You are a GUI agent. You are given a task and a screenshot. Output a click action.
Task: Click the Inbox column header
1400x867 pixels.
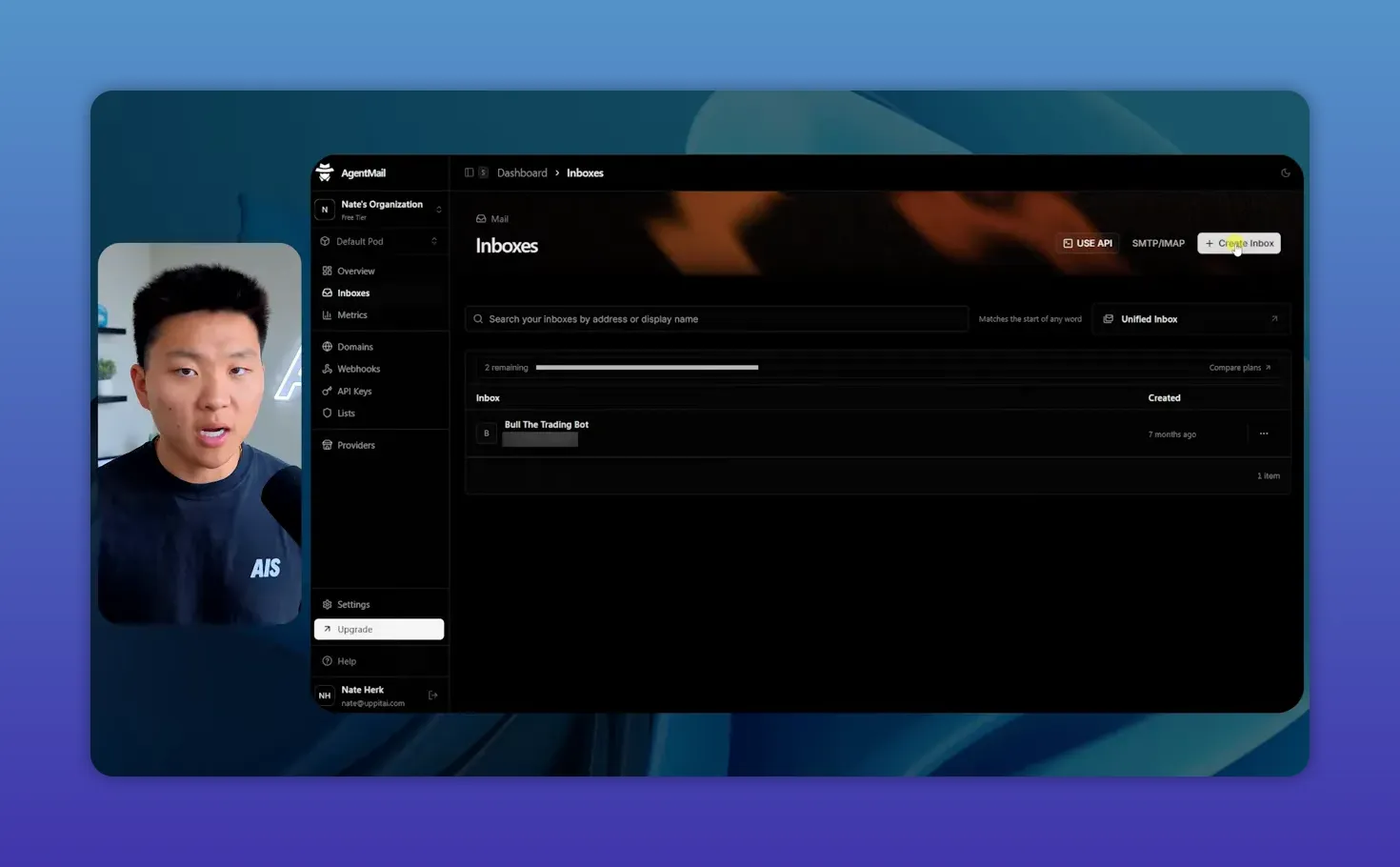pyautogui.click(x=488, y=398)
